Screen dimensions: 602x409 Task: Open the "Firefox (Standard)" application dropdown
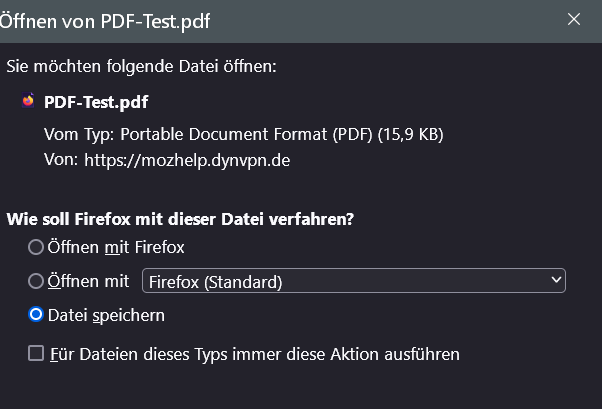coord(354,281)
